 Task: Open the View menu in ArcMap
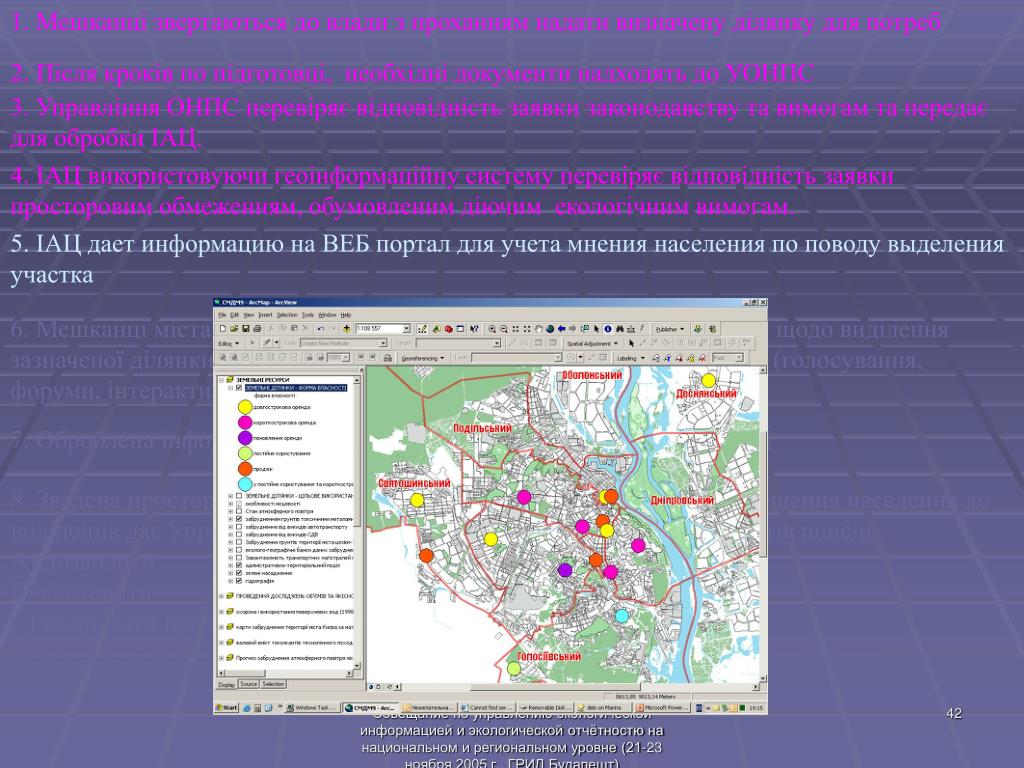[249, 315]
